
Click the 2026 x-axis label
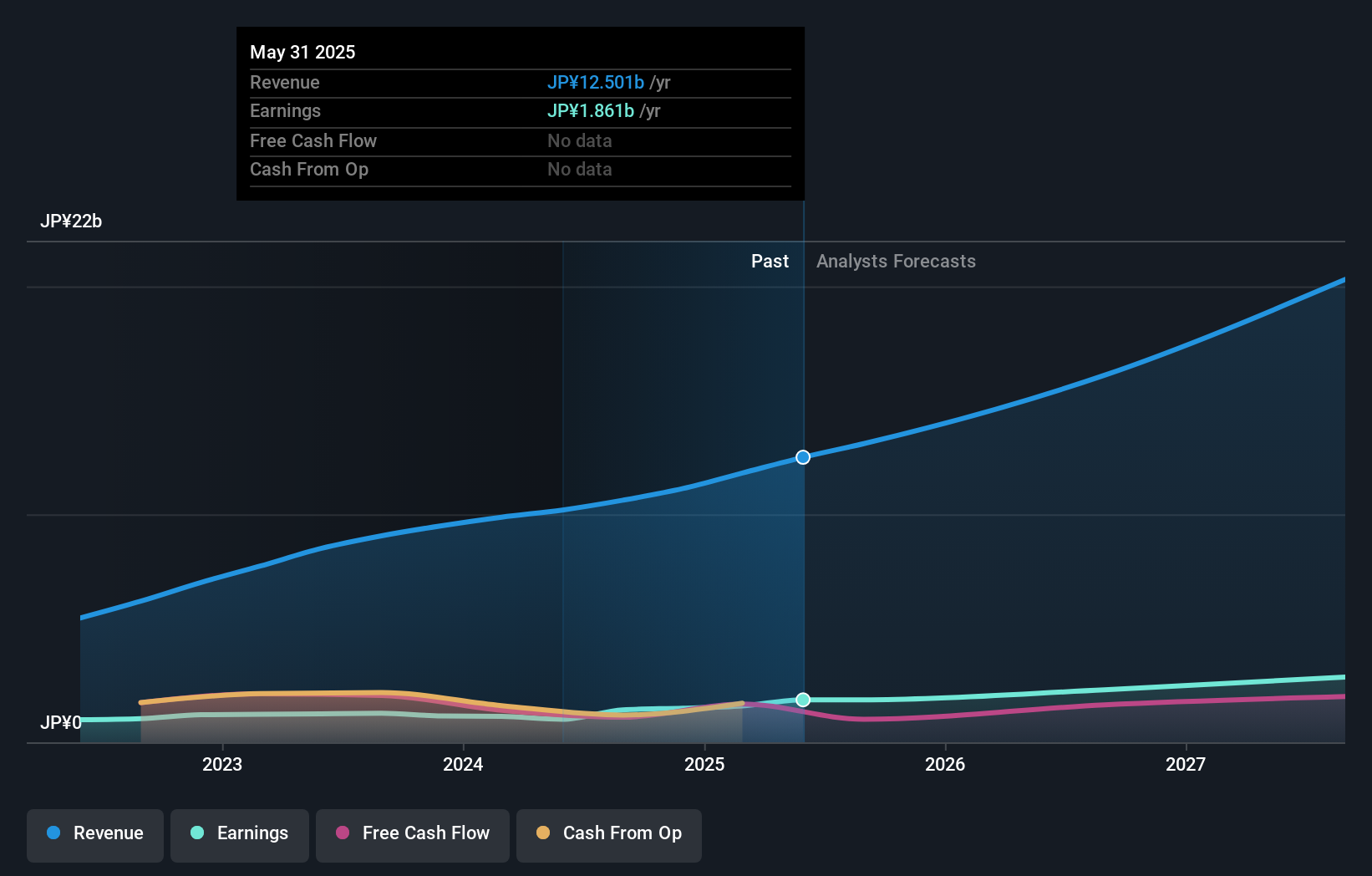[x=945, y=764]
